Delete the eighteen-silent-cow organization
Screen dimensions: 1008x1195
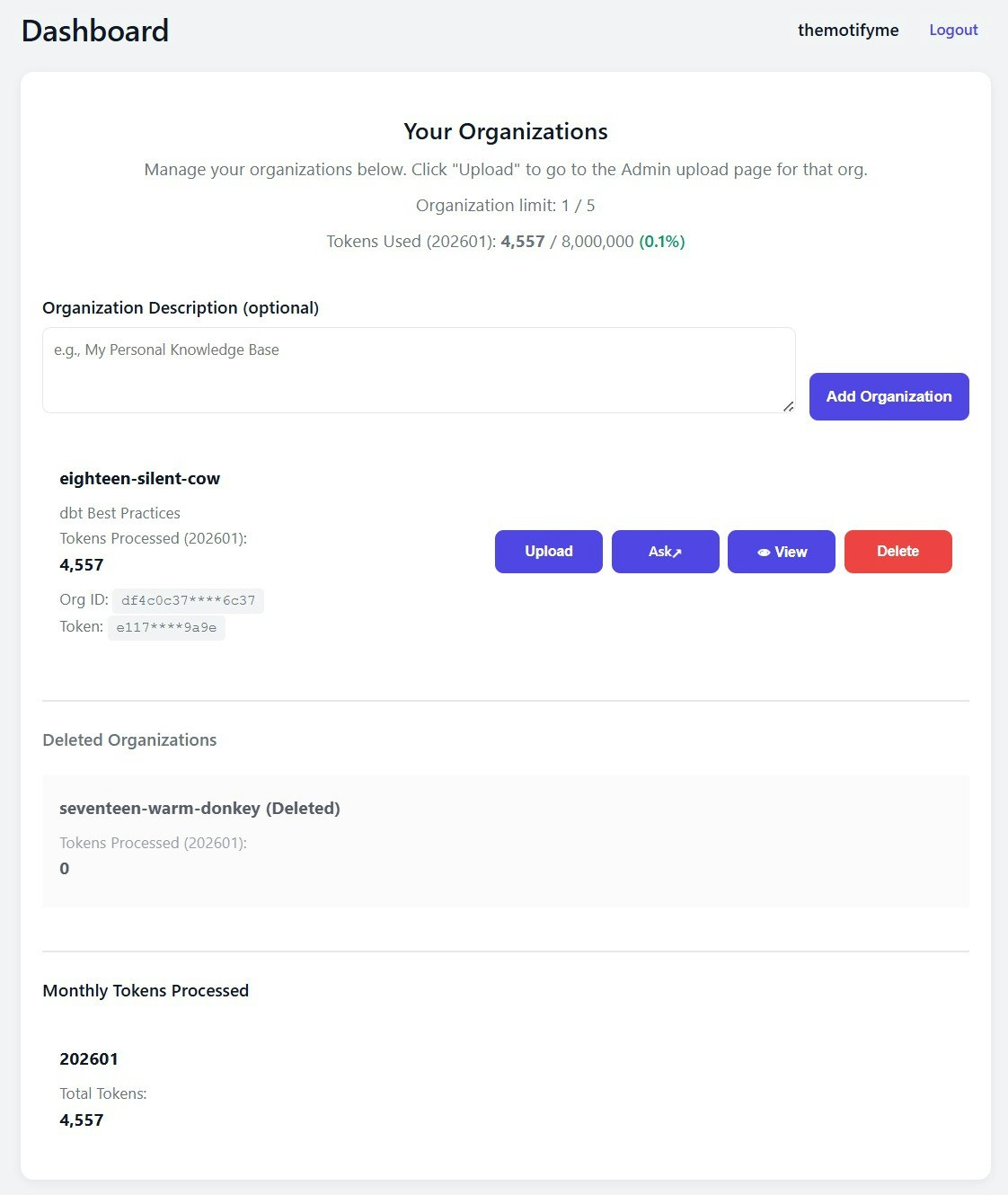[x=897, y=552]
